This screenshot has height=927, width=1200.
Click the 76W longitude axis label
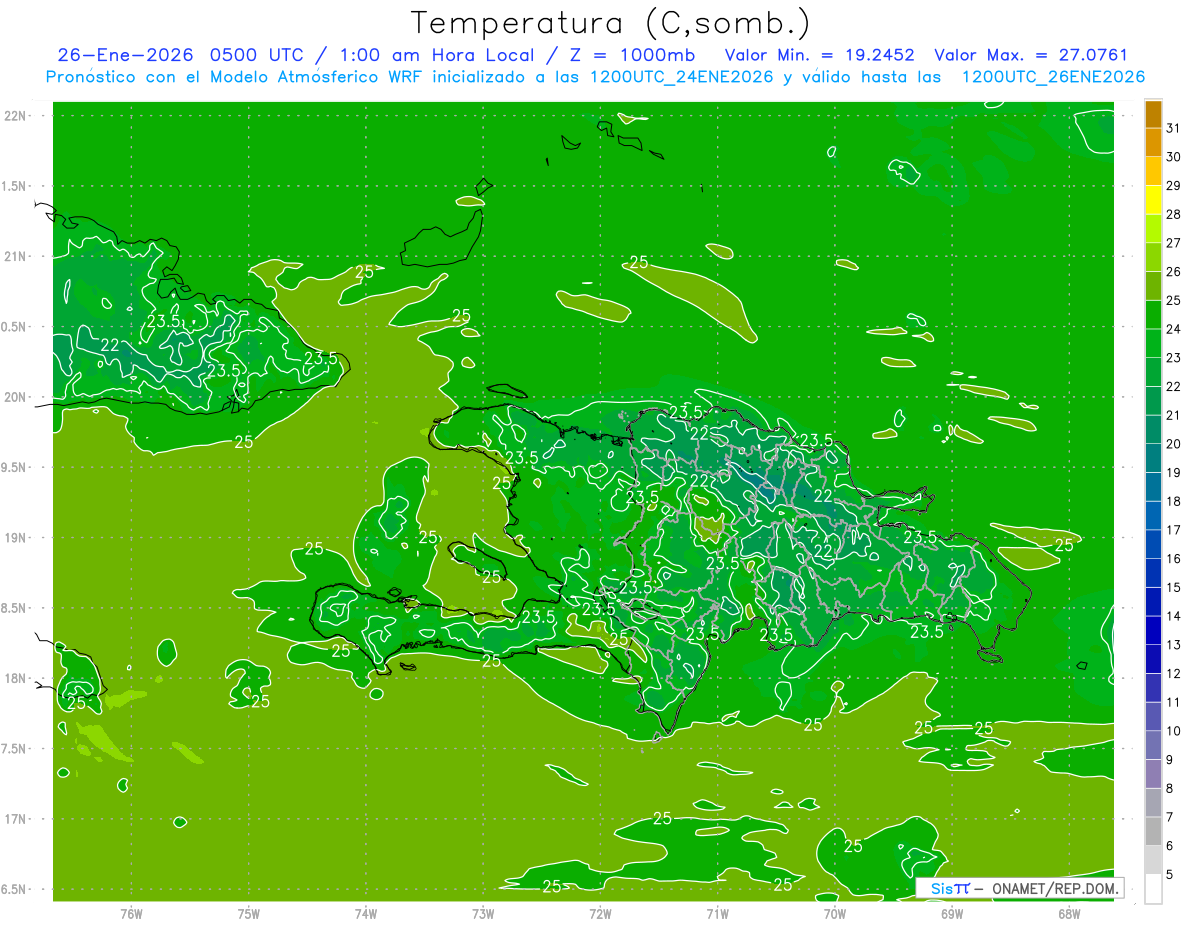point(131,914)
